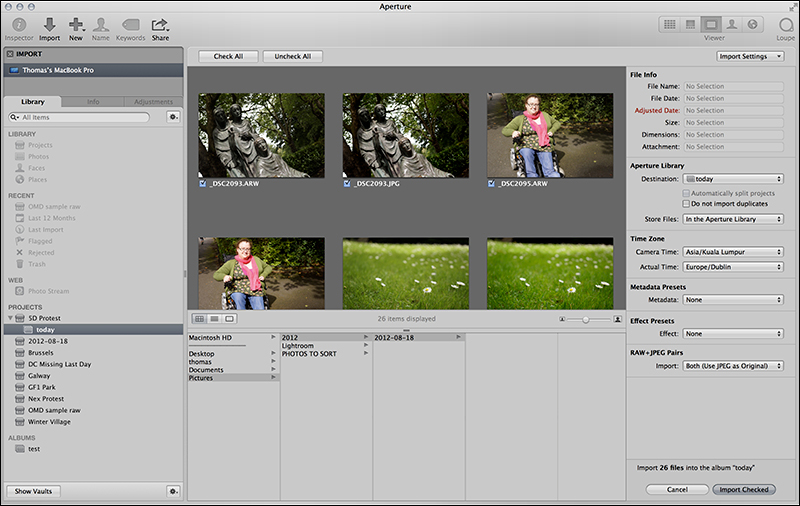The height and width of the screenshot is (506, 800).
Task: Select Thomas's MacBook Pro import source
Action: [93, 70]
